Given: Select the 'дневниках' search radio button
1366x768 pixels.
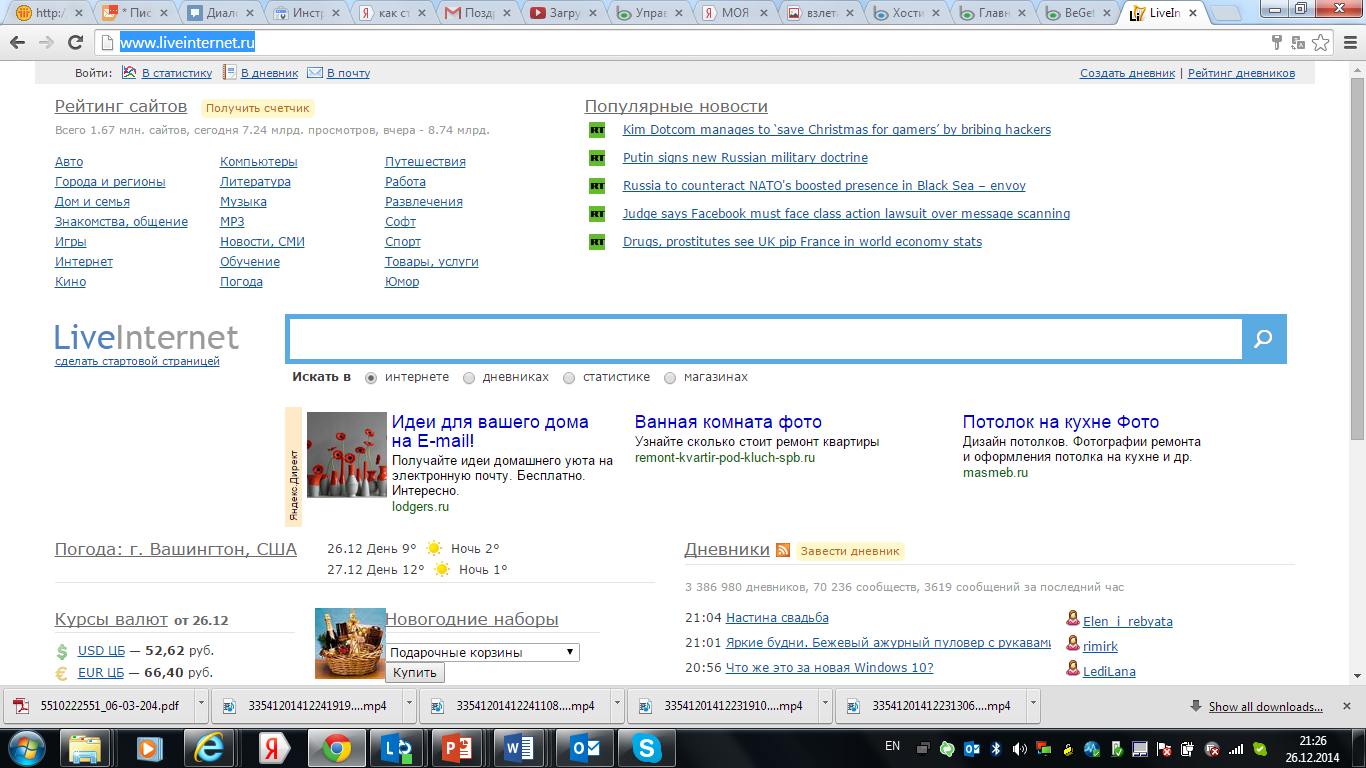Looking at the screenshot, I should (469, 378).
